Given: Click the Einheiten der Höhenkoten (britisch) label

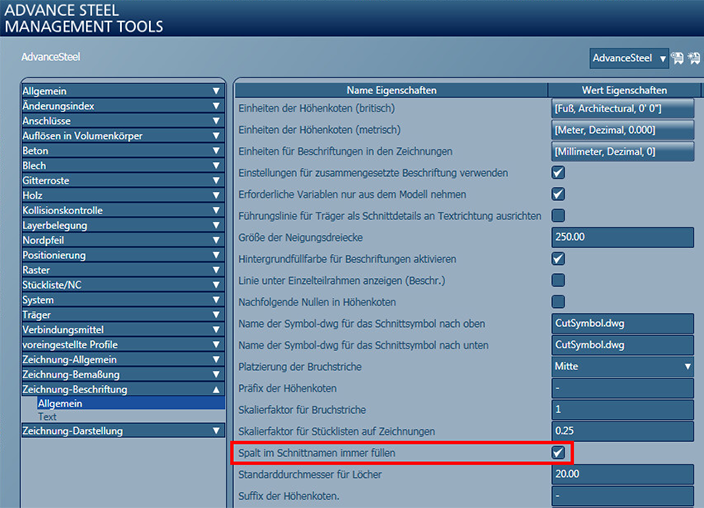Looking at the screenshot, I should [x=317, y=108].
